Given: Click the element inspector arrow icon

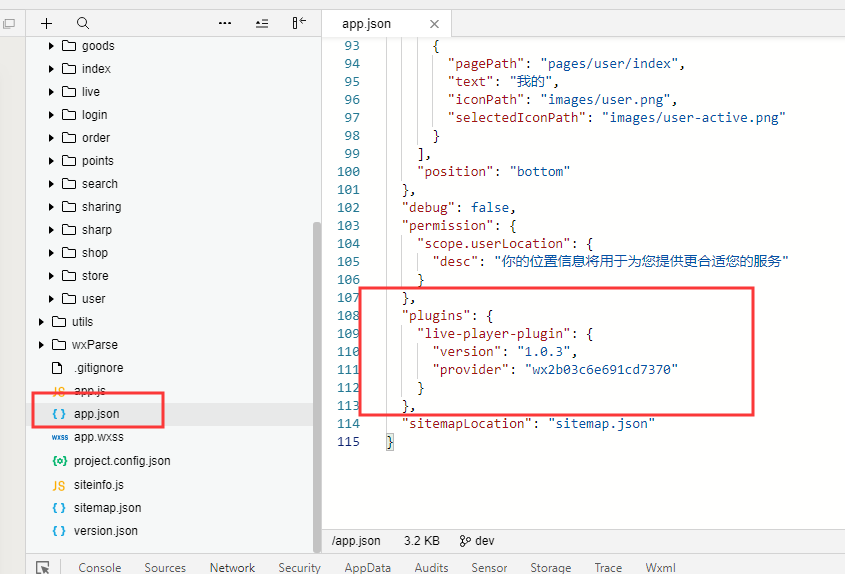Looking at the screenshot, I should pyautogui.click(x=43, y=567).
